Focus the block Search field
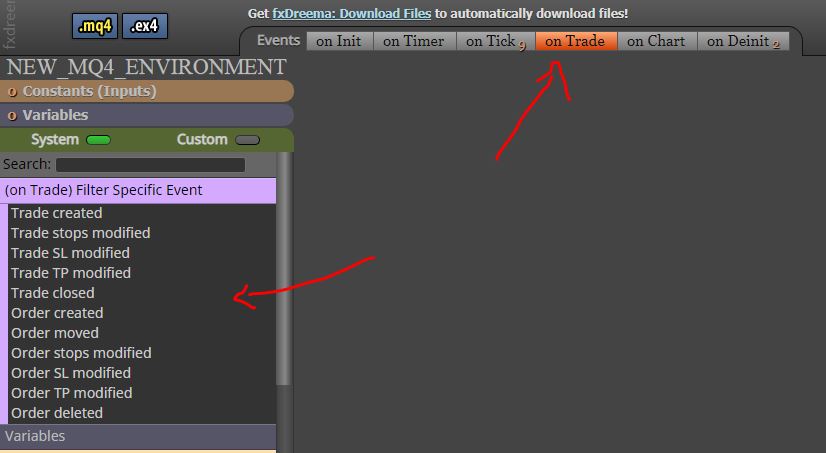The image size is (826, 453). tap(150, 165)
